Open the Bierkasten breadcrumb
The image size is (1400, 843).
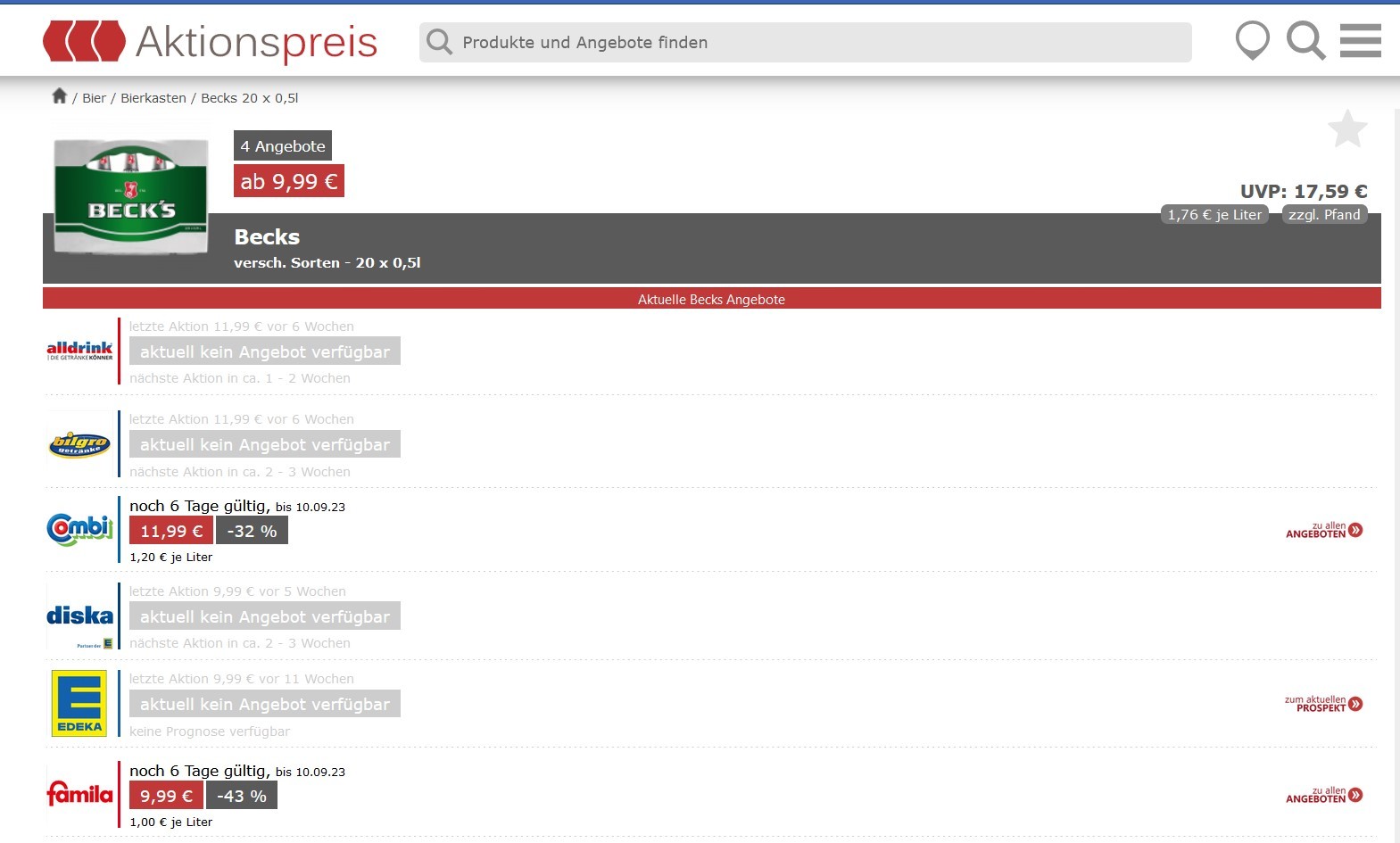(153, 98)
